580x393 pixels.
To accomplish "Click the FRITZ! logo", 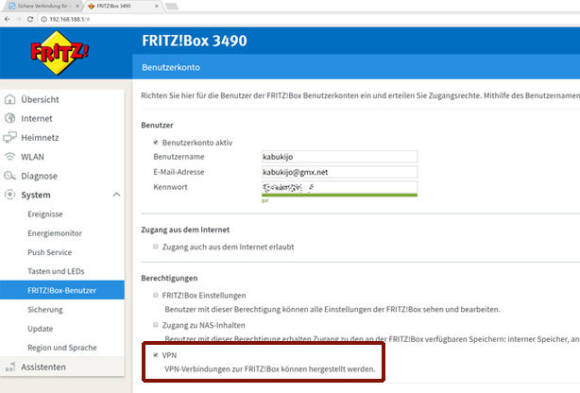I will coord(59,53).
